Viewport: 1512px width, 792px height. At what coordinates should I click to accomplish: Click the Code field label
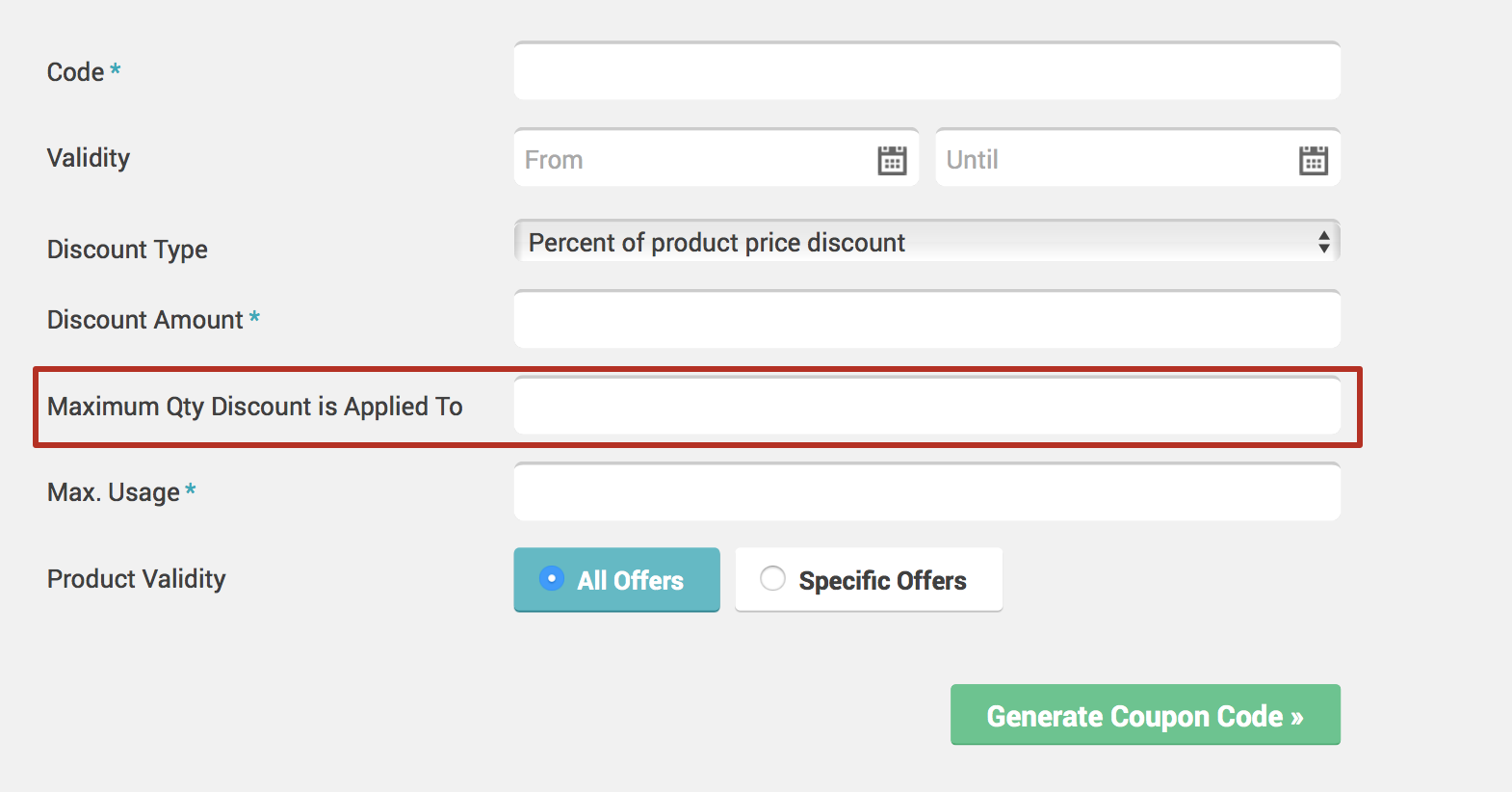point(76,72)
